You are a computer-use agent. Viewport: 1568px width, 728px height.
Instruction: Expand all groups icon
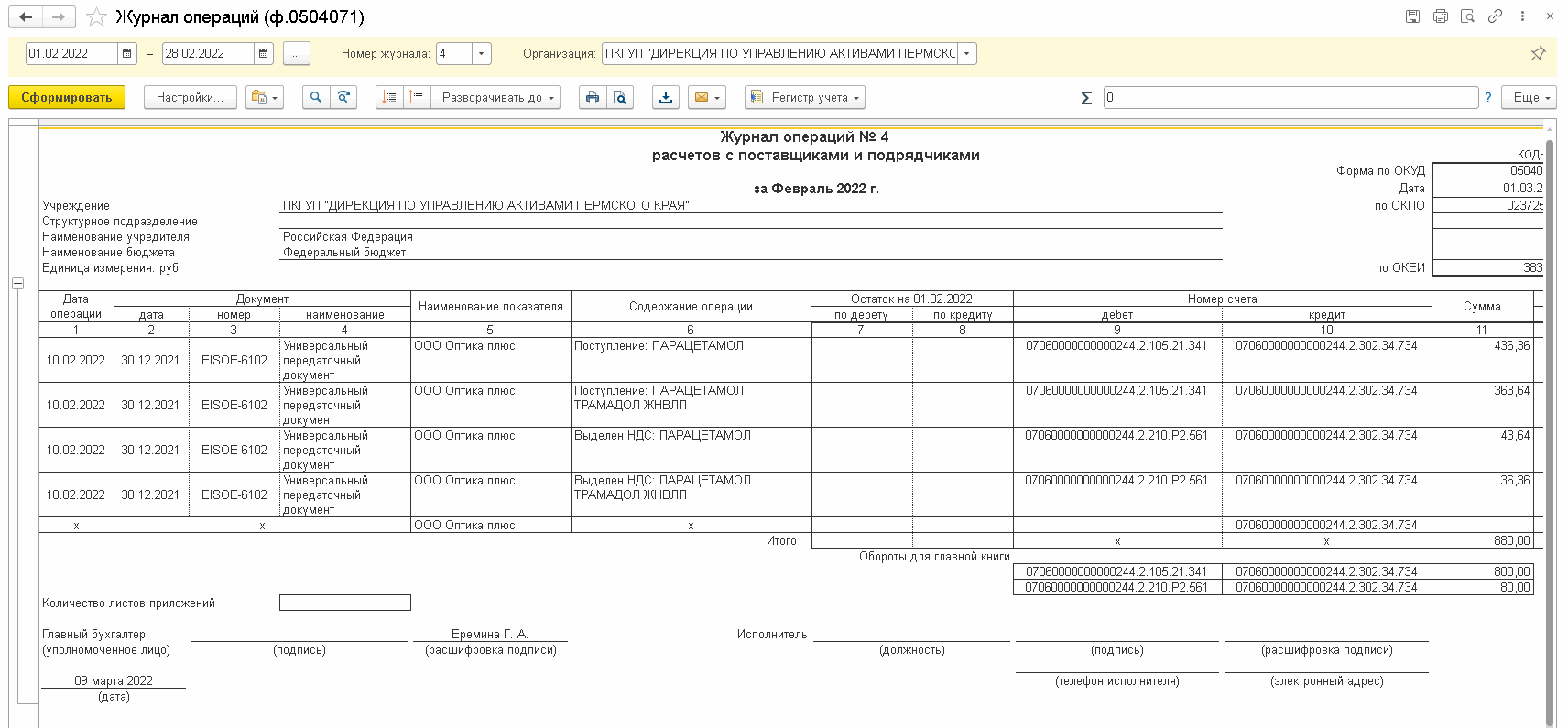(417, 97)
